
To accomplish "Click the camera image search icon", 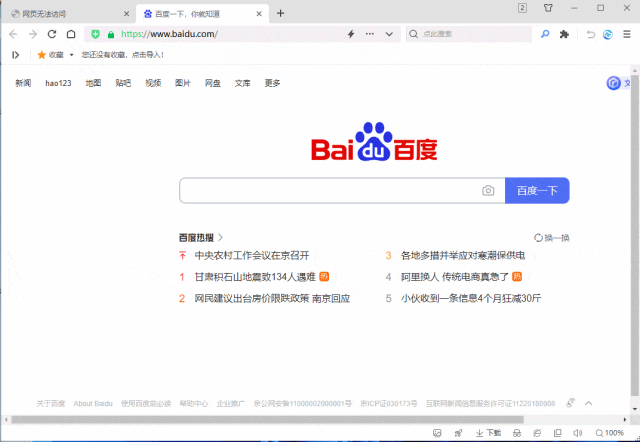I will 488,191.
